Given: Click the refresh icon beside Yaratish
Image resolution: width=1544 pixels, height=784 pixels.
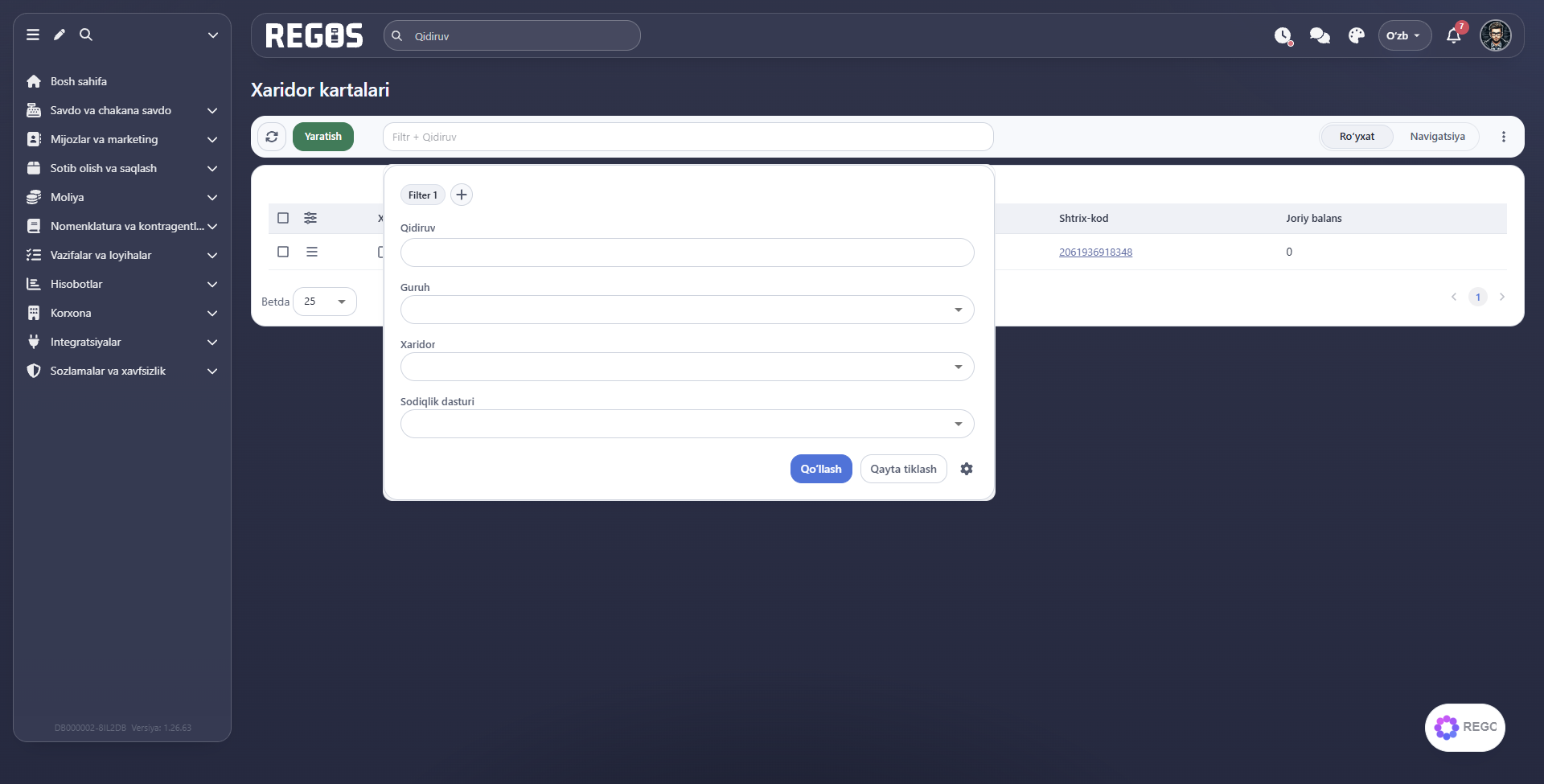Looking at the screenshot, I should tap(272, 137).
